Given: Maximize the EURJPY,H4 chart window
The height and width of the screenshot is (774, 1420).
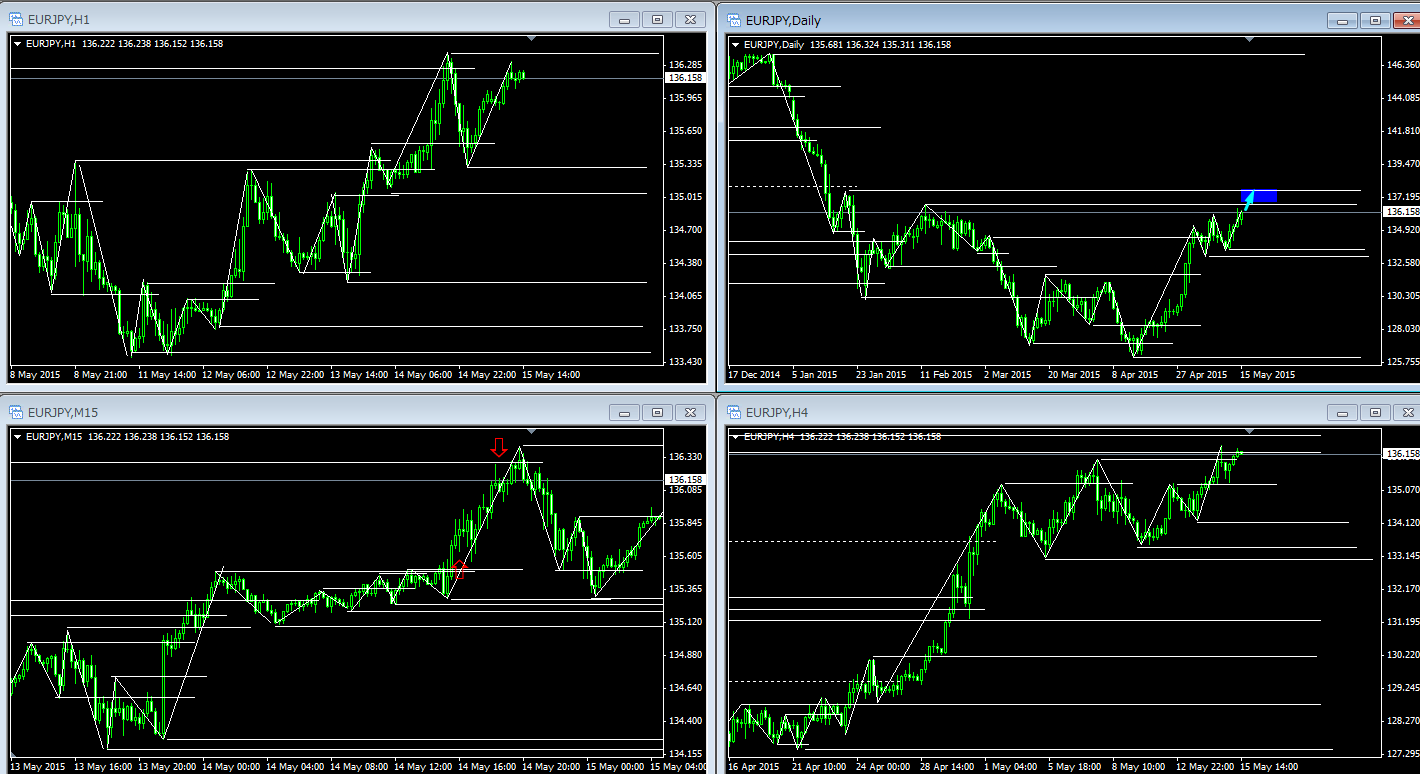Looking at the screenshot, I should pyautogui.click(x=1375, y=412).
